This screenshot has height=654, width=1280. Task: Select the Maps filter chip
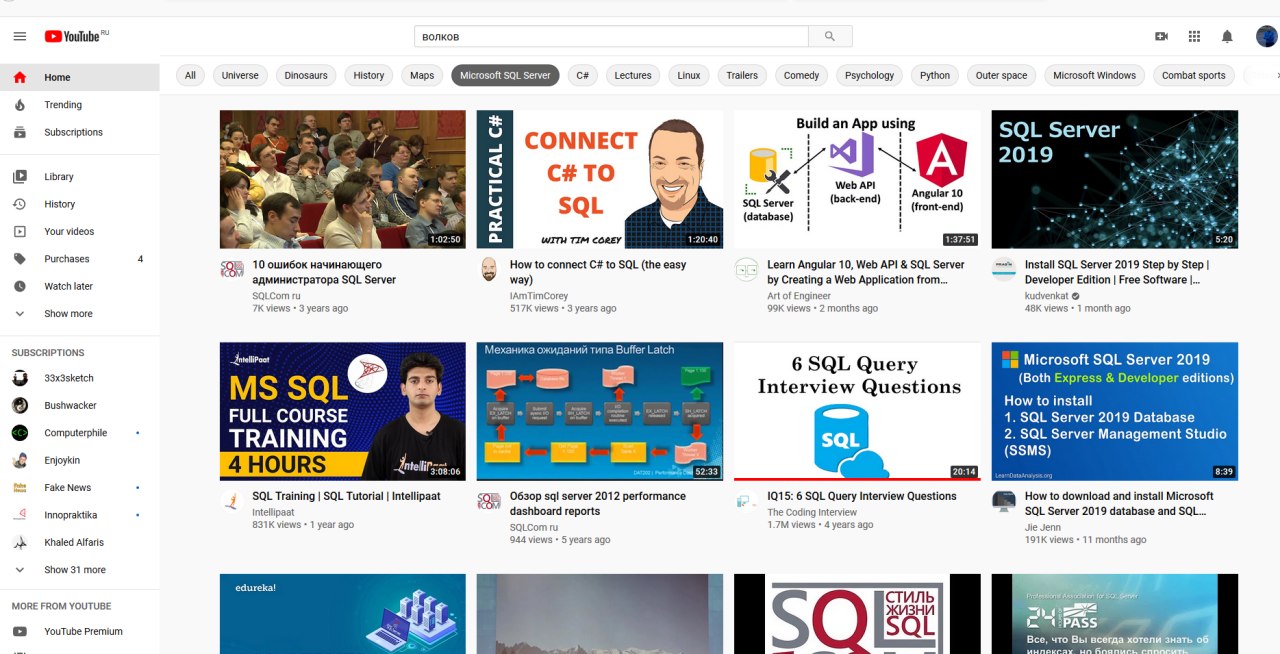(422, 75)
